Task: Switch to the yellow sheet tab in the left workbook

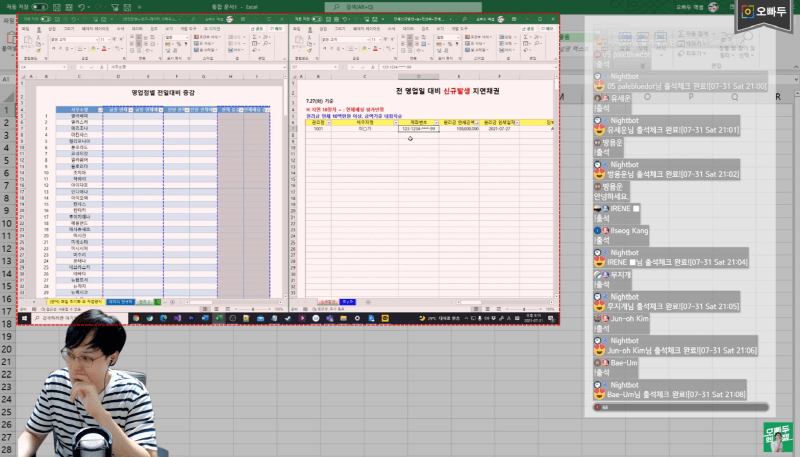Action: [73, 300]
